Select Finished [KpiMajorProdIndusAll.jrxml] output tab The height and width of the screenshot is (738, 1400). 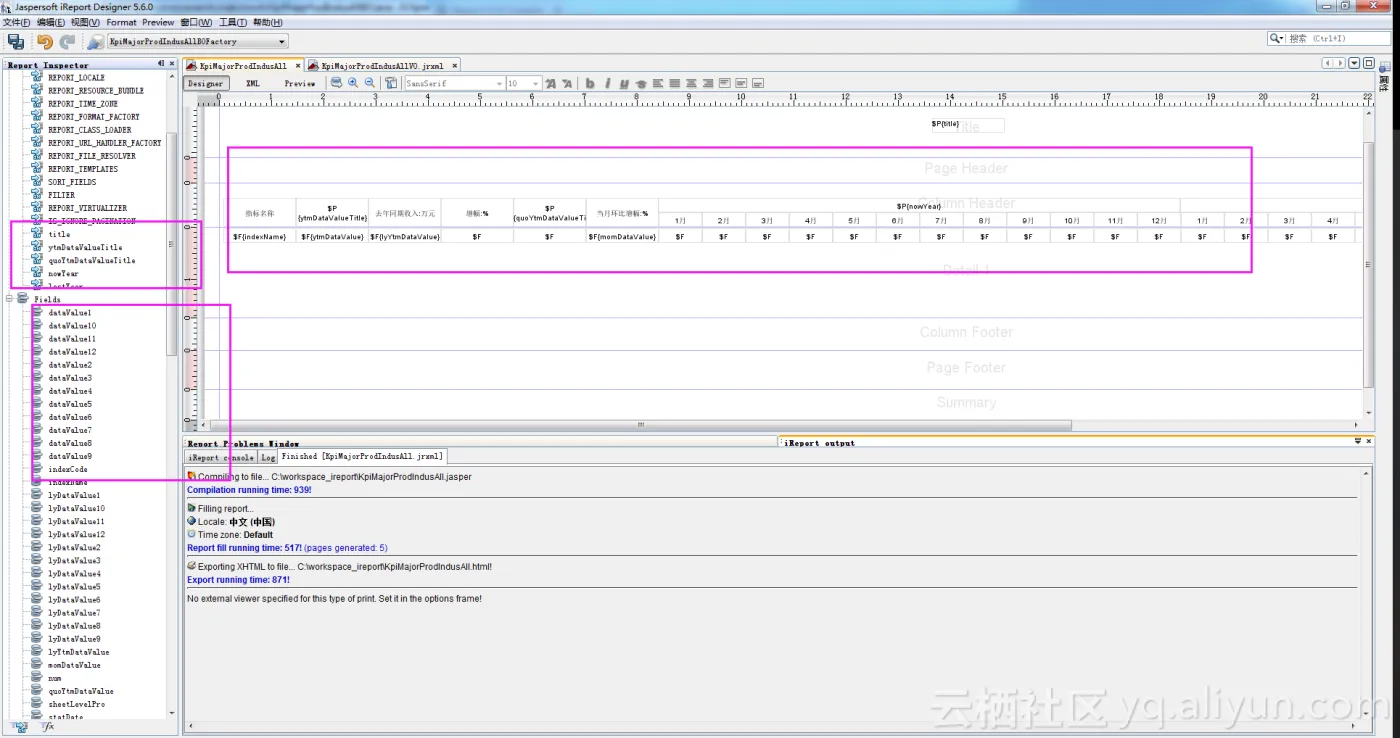tap(362, 456)
